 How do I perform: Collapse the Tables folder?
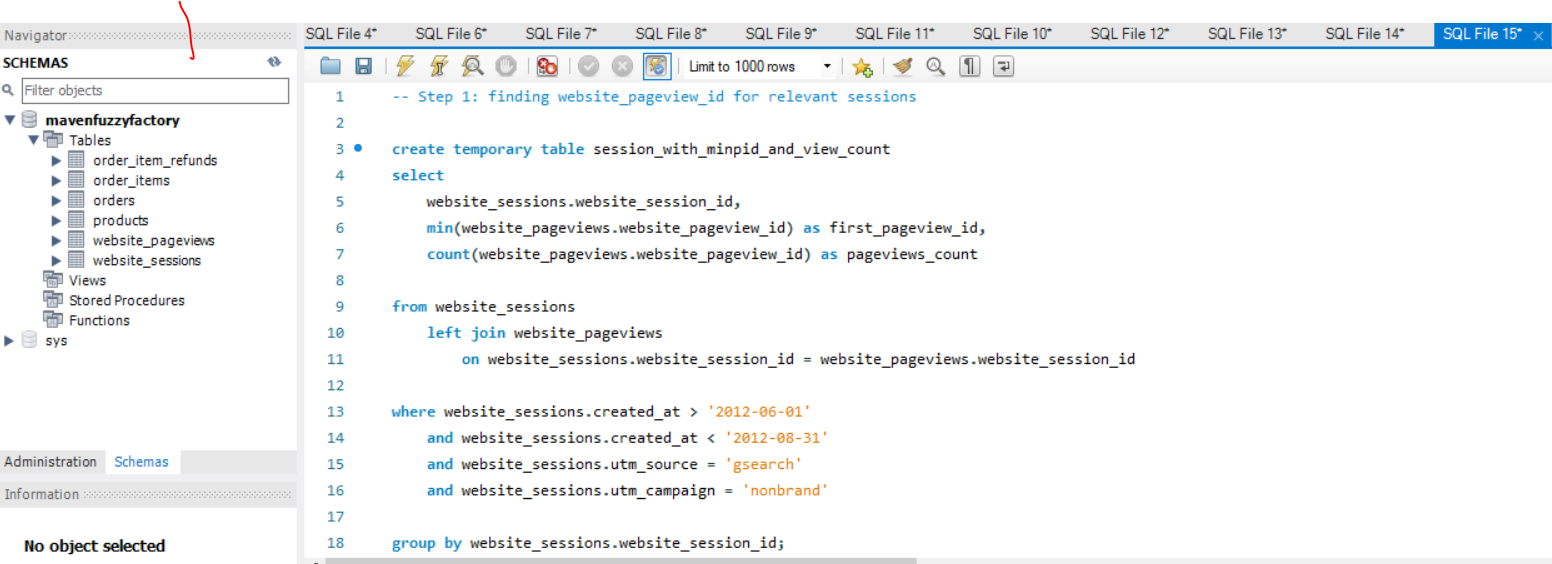pos(33,140)
